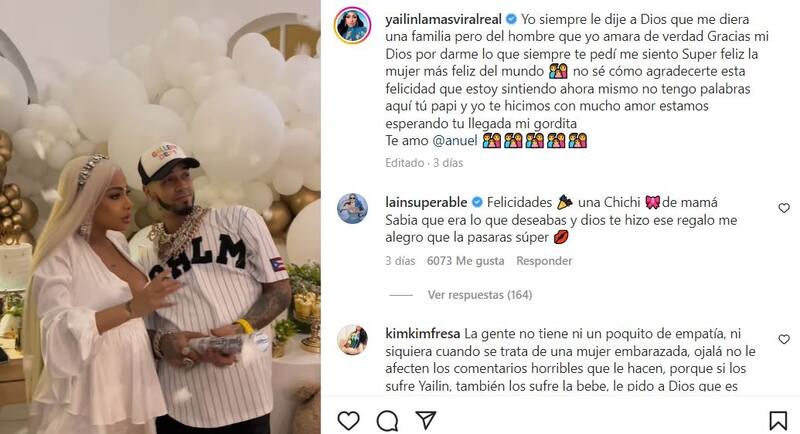The width and height of the screenshot is (800, 434).
Task: Save the post with the bookmark icon
Action: click(778, 421)
